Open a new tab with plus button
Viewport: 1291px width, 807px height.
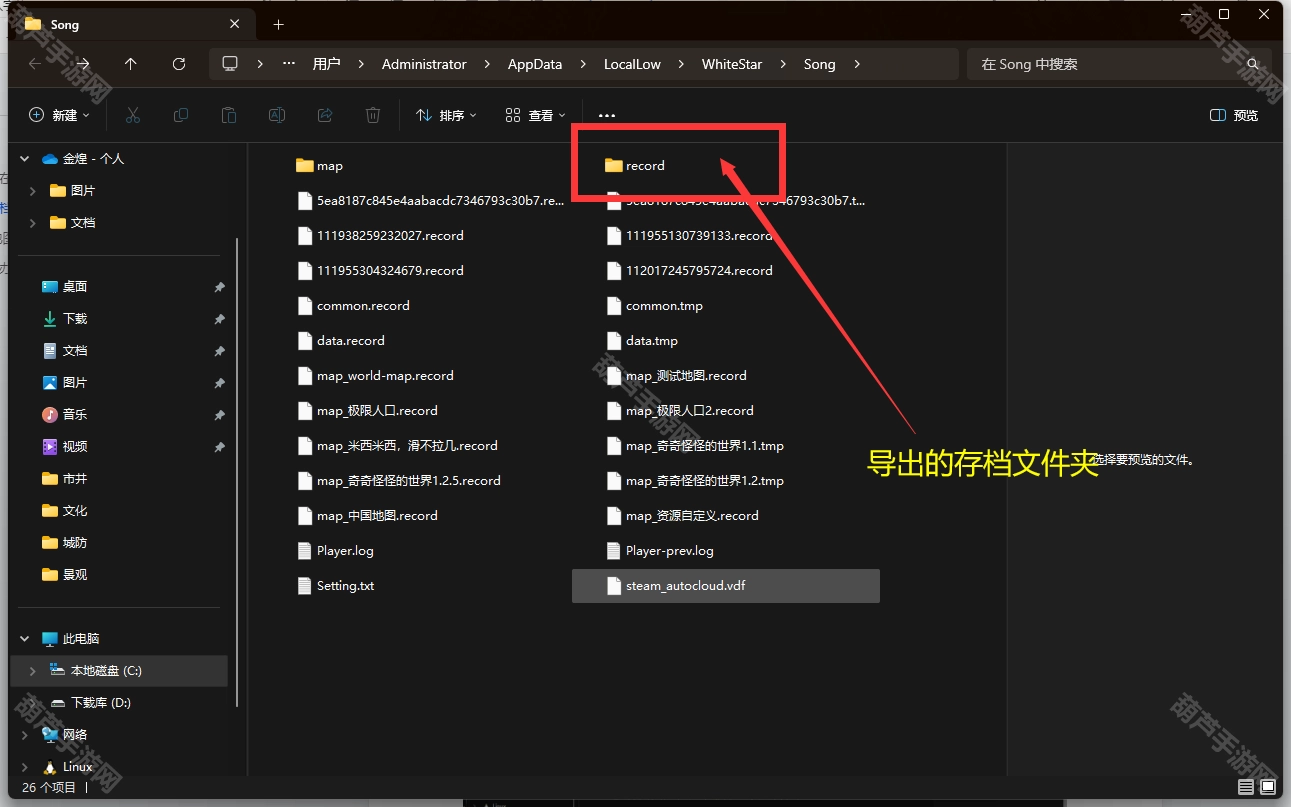tap(279, 25)
